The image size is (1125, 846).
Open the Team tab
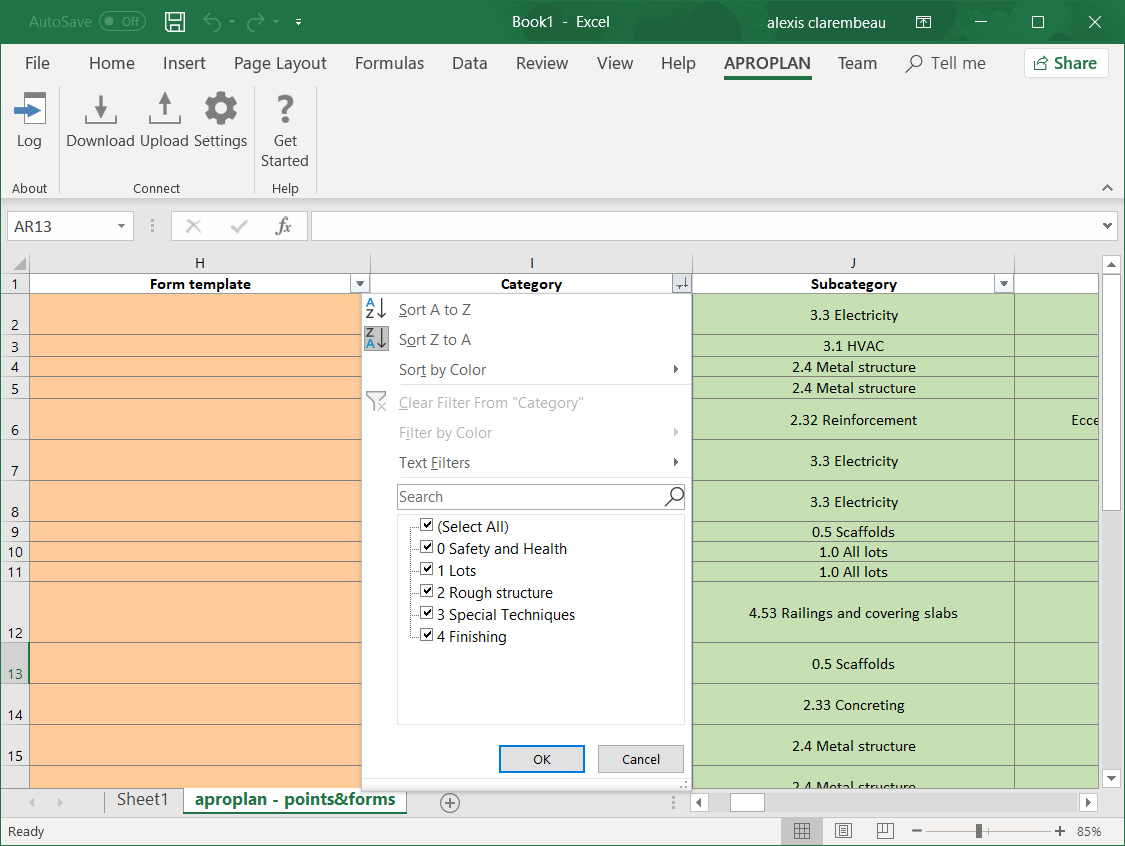point(857,63)
